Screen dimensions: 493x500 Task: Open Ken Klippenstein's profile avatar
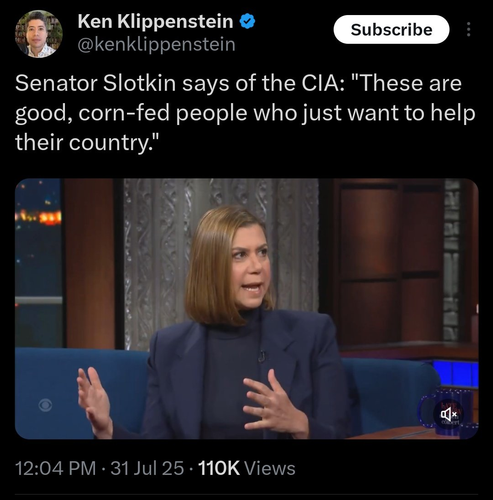[x=39, y=34]
